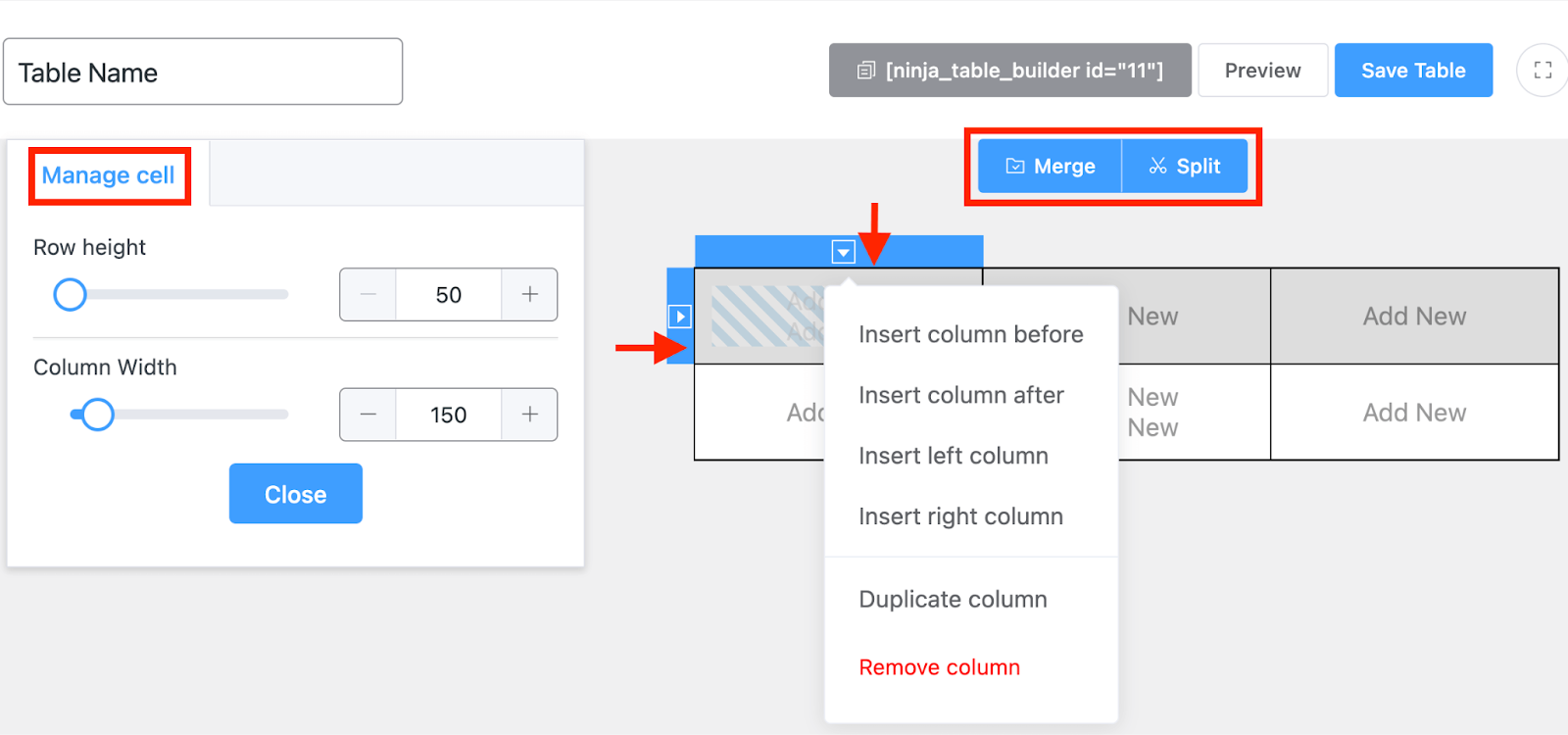Viewport: 1568px width, 735px height.
Task: Choose Insert left column
Action: 953,457
